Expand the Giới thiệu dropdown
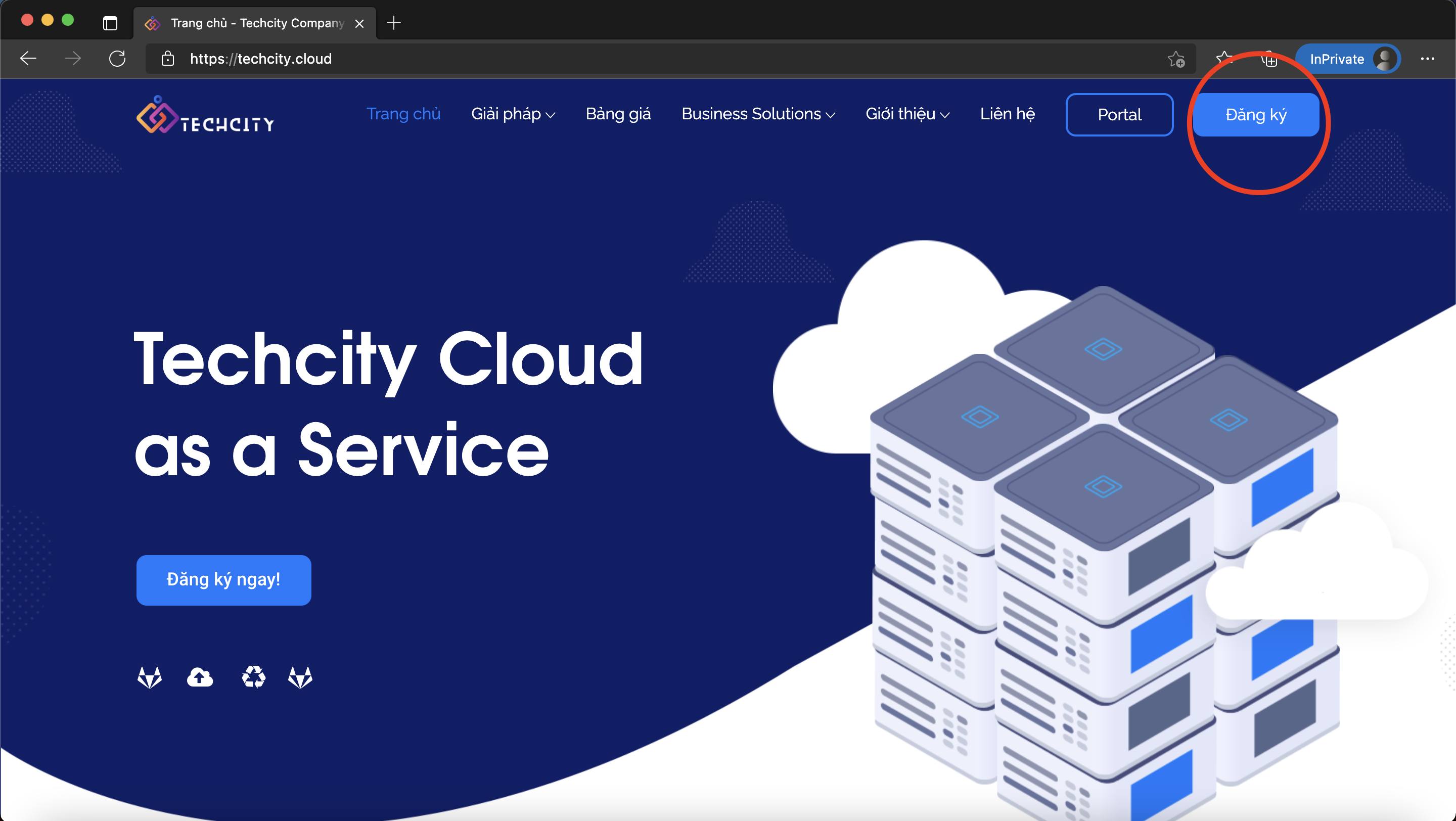 click(908, 114)
